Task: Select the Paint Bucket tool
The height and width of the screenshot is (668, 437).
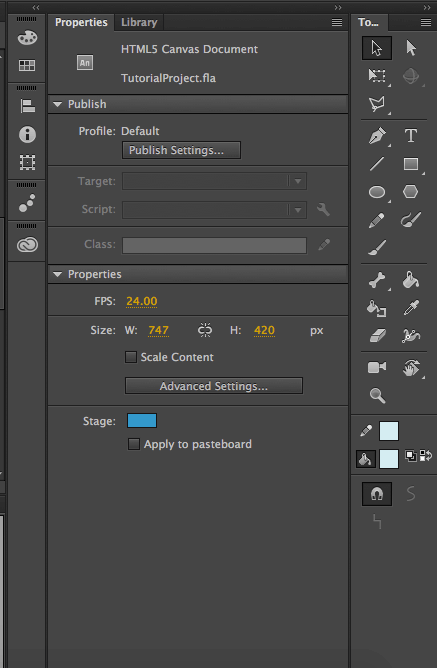Action: click(x=411, y=280)
